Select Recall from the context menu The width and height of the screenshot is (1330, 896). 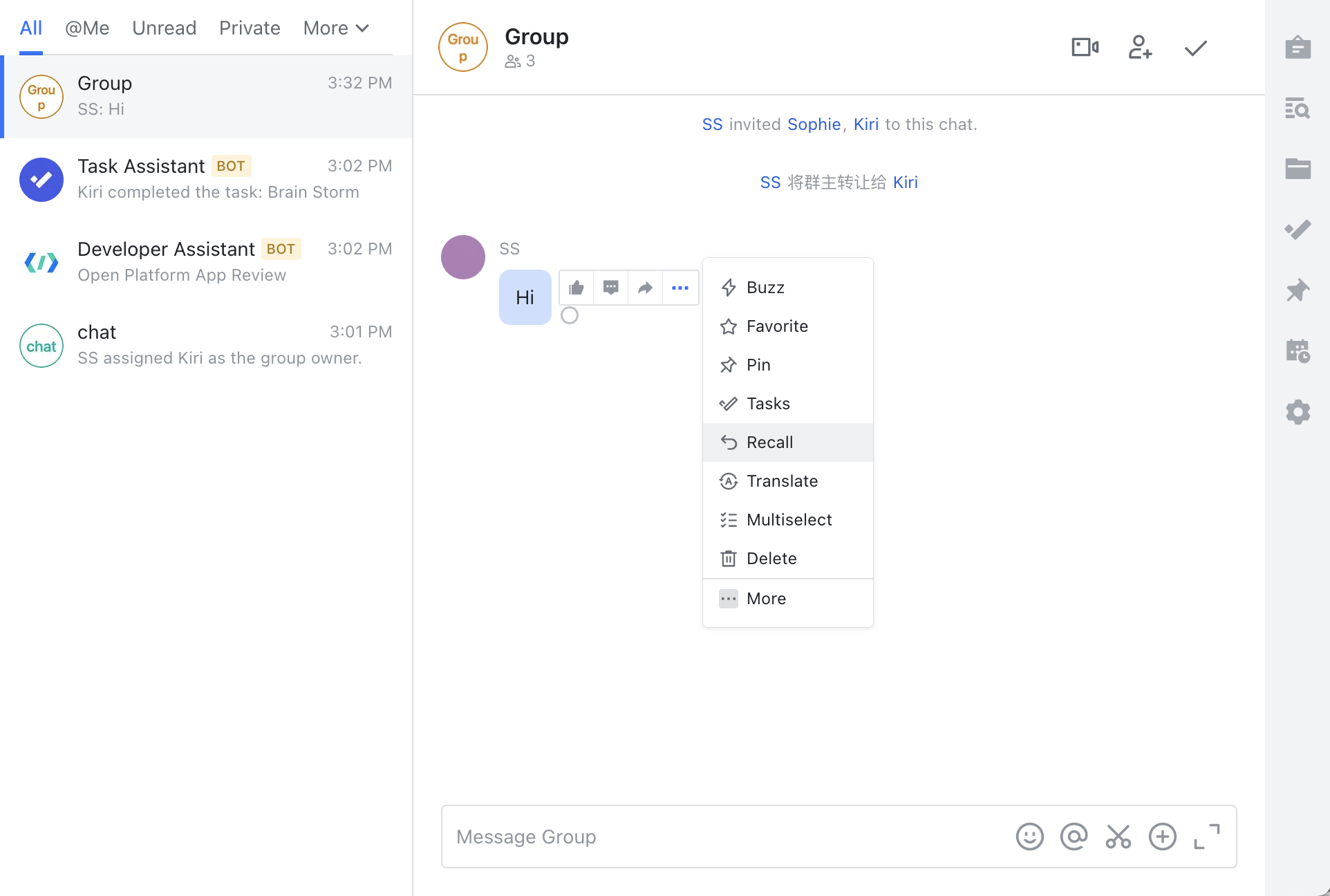[x=769, y=442]
